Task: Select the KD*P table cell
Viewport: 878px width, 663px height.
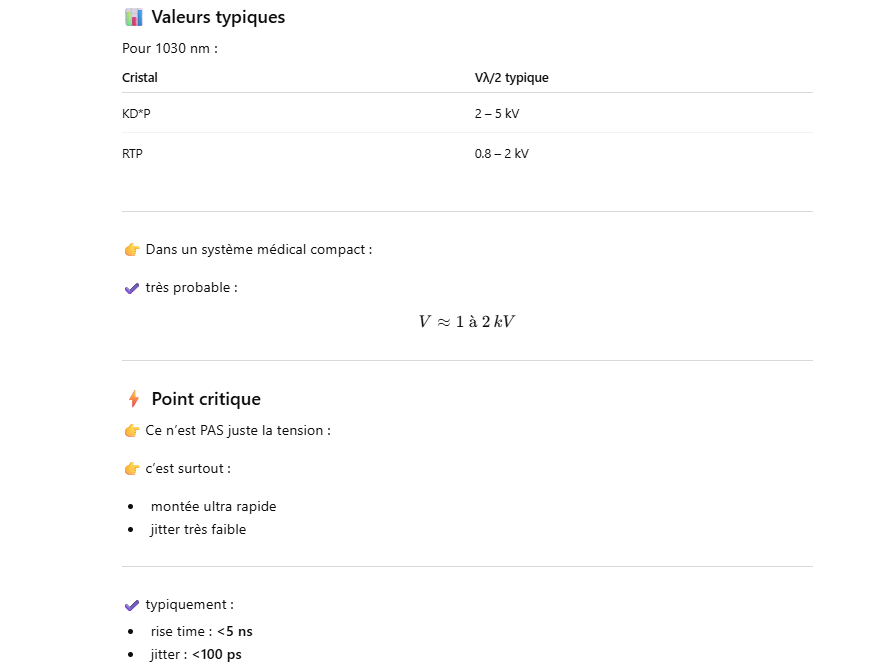Action: [x=136, y=114]
